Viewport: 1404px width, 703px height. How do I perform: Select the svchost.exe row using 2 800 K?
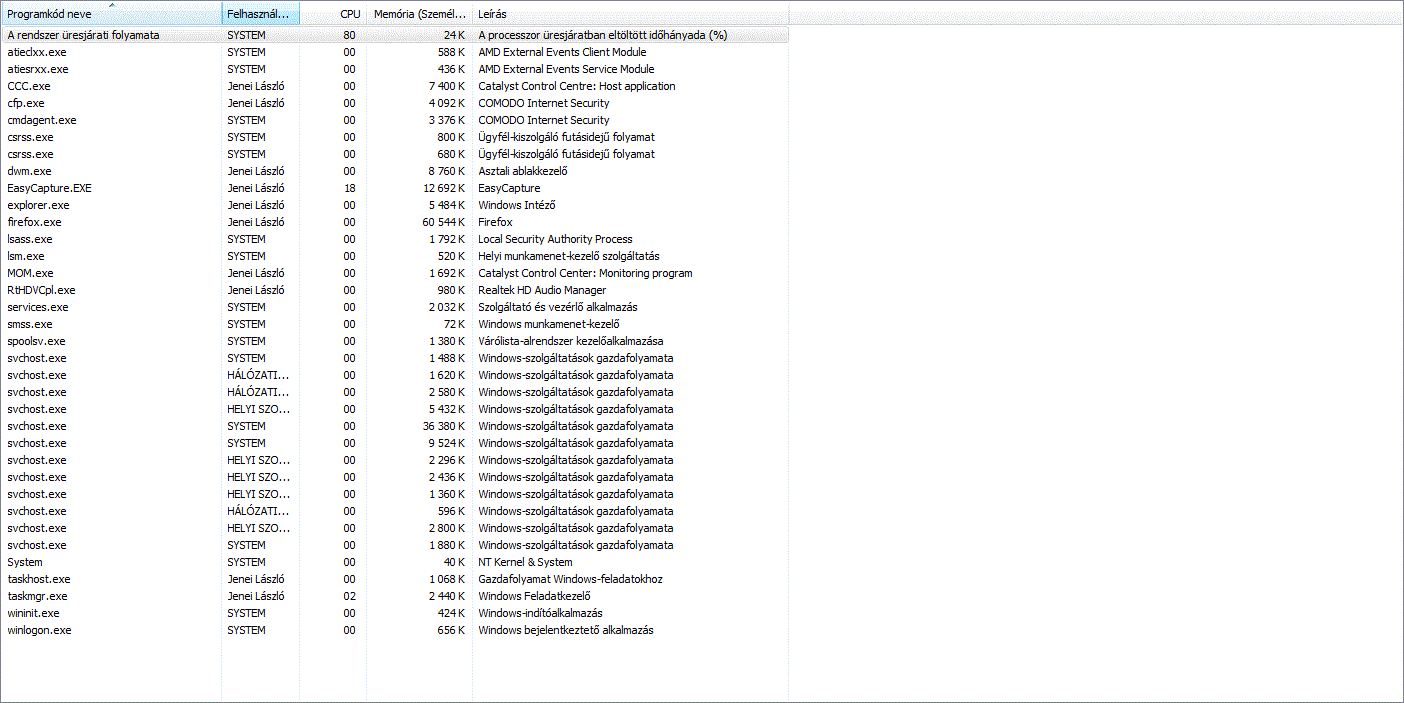395,528
